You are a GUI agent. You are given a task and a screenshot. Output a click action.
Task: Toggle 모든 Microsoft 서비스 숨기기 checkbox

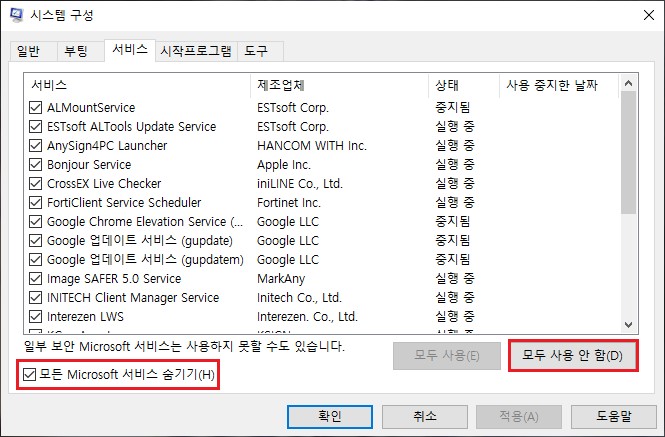click(29, 374)
